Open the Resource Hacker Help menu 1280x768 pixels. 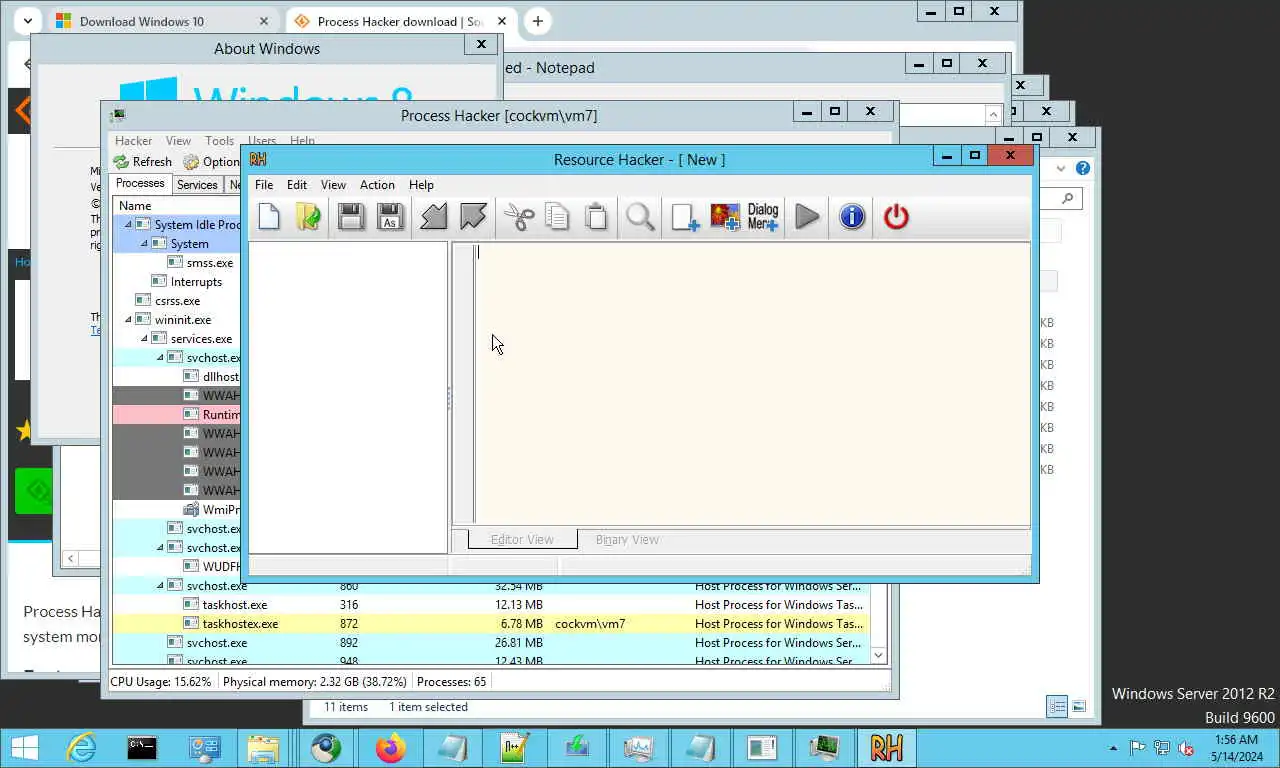click(x=421, y=185)
